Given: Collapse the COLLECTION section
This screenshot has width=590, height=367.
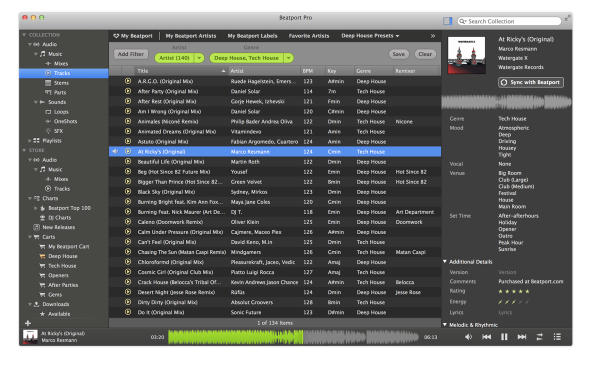Looking at the screenshot, I should [x=24, y=35].
